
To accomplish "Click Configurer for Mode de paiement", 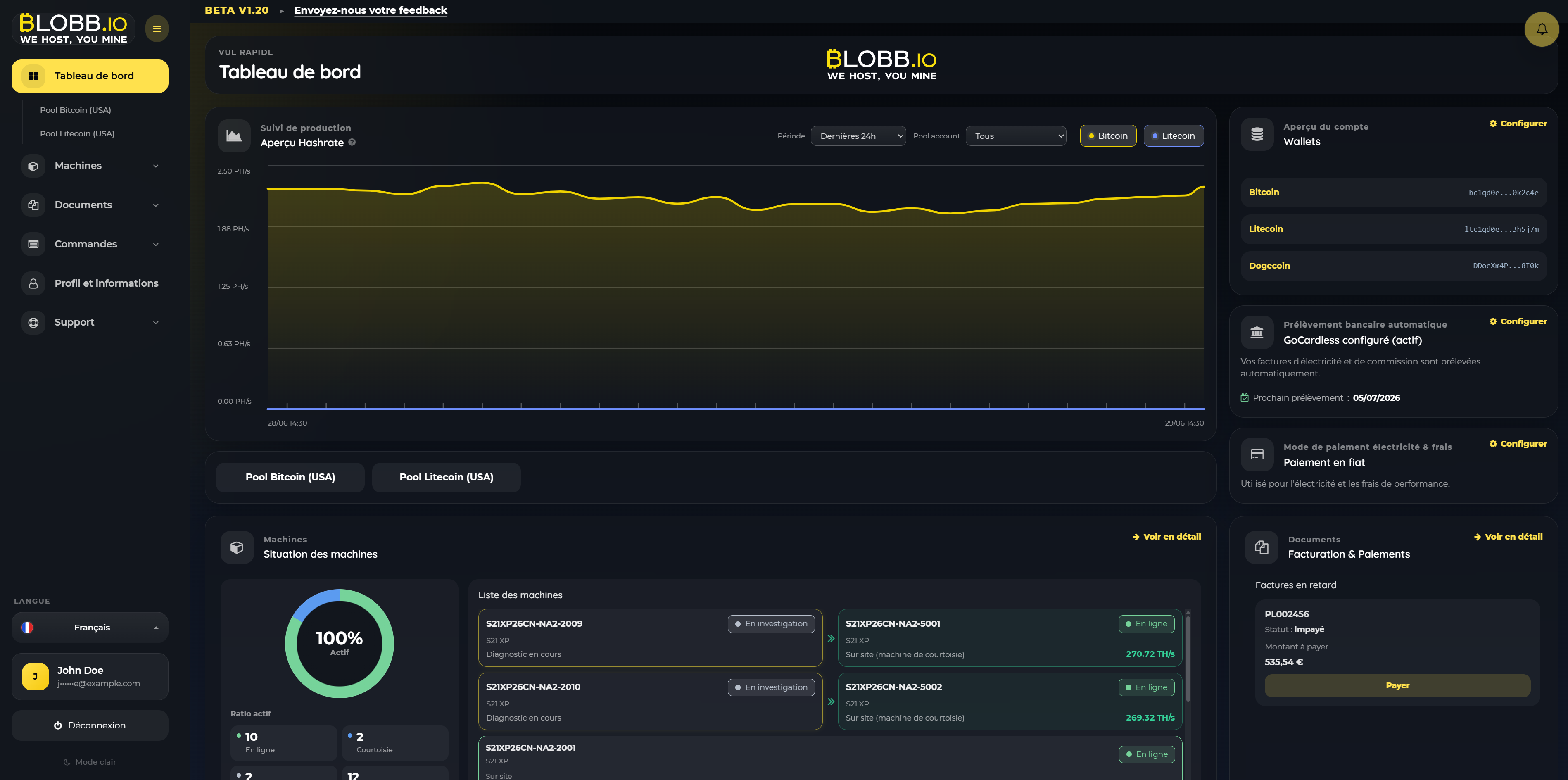I will pyautogui.click(x=1518, y=444).
